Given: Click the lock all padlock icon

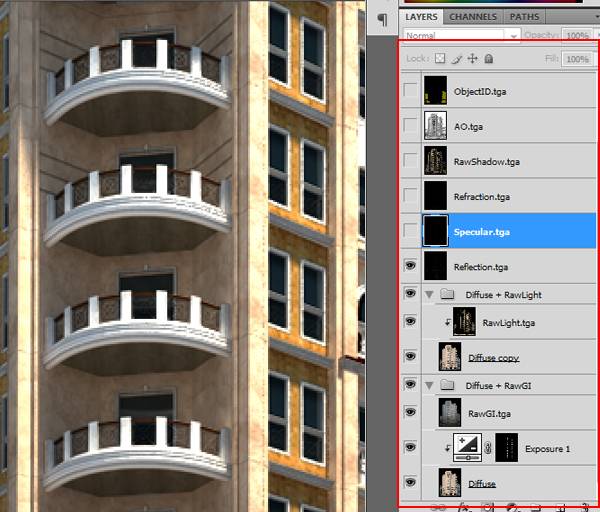Looking at the screenshot, I should click(488, 60).
